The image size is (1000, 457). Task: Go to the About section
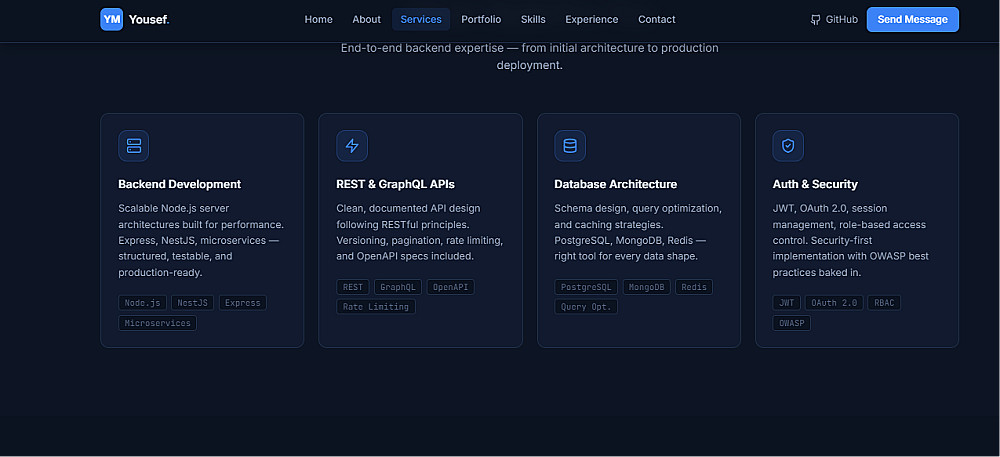click(367, 20)
